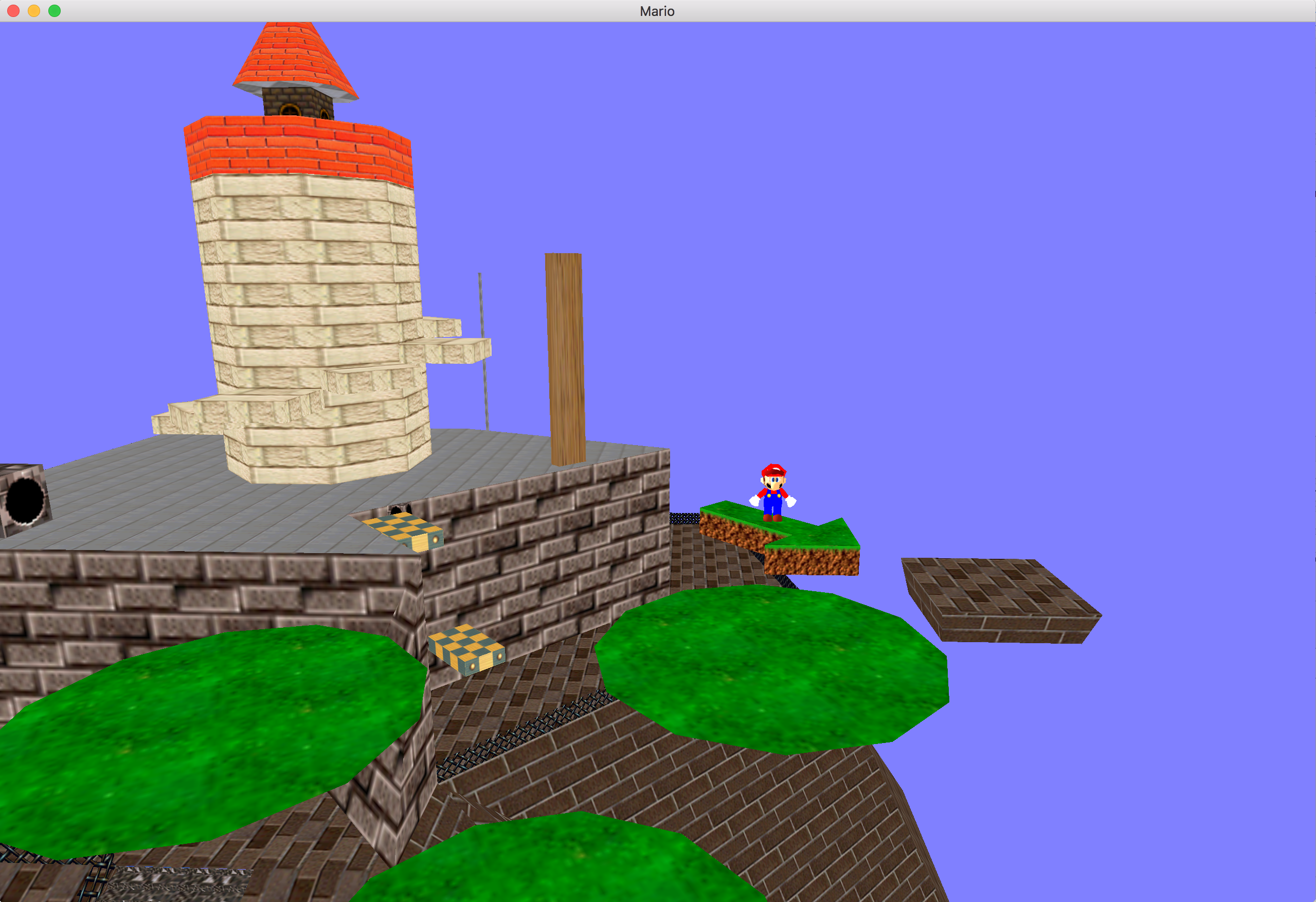Click the "Mario" window title text
1316x902 pixels.
tap(657, 11)
